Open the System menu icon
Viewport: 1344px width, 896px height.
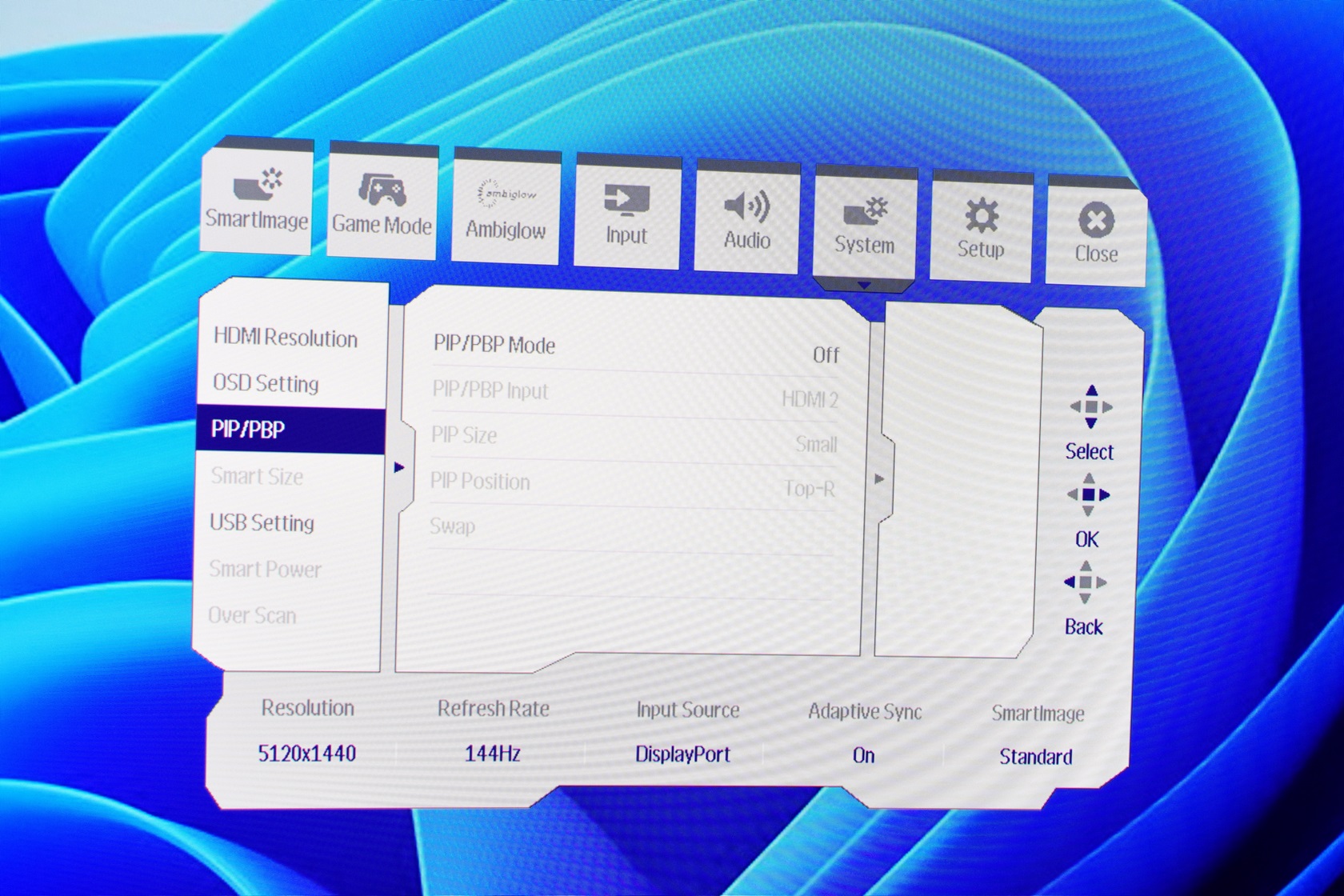(866, 211)
